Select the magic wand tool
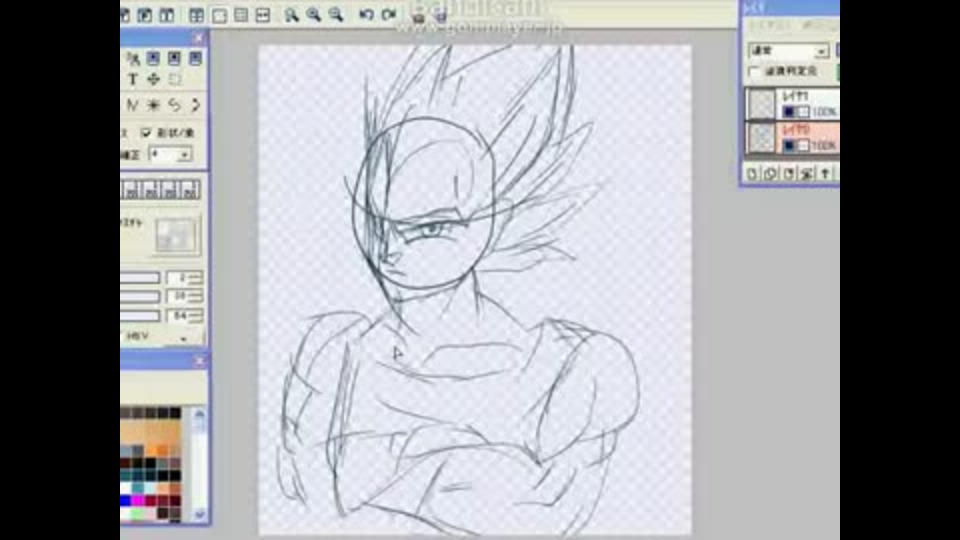960x540 pixels. point(133,58)
